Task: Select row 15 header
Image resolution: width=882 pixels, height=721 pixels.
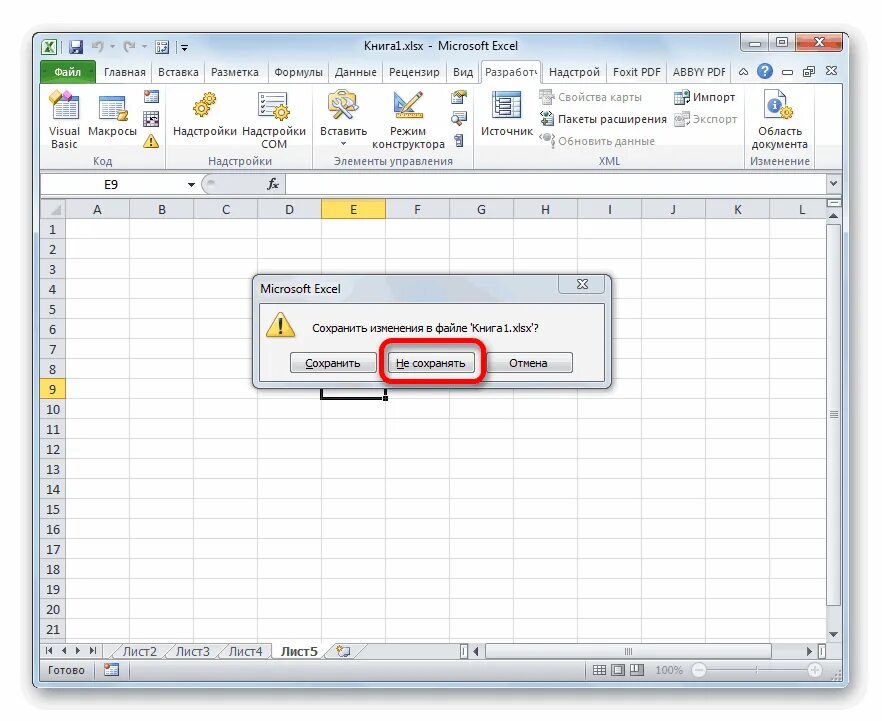Action: [x=53, y=510]
